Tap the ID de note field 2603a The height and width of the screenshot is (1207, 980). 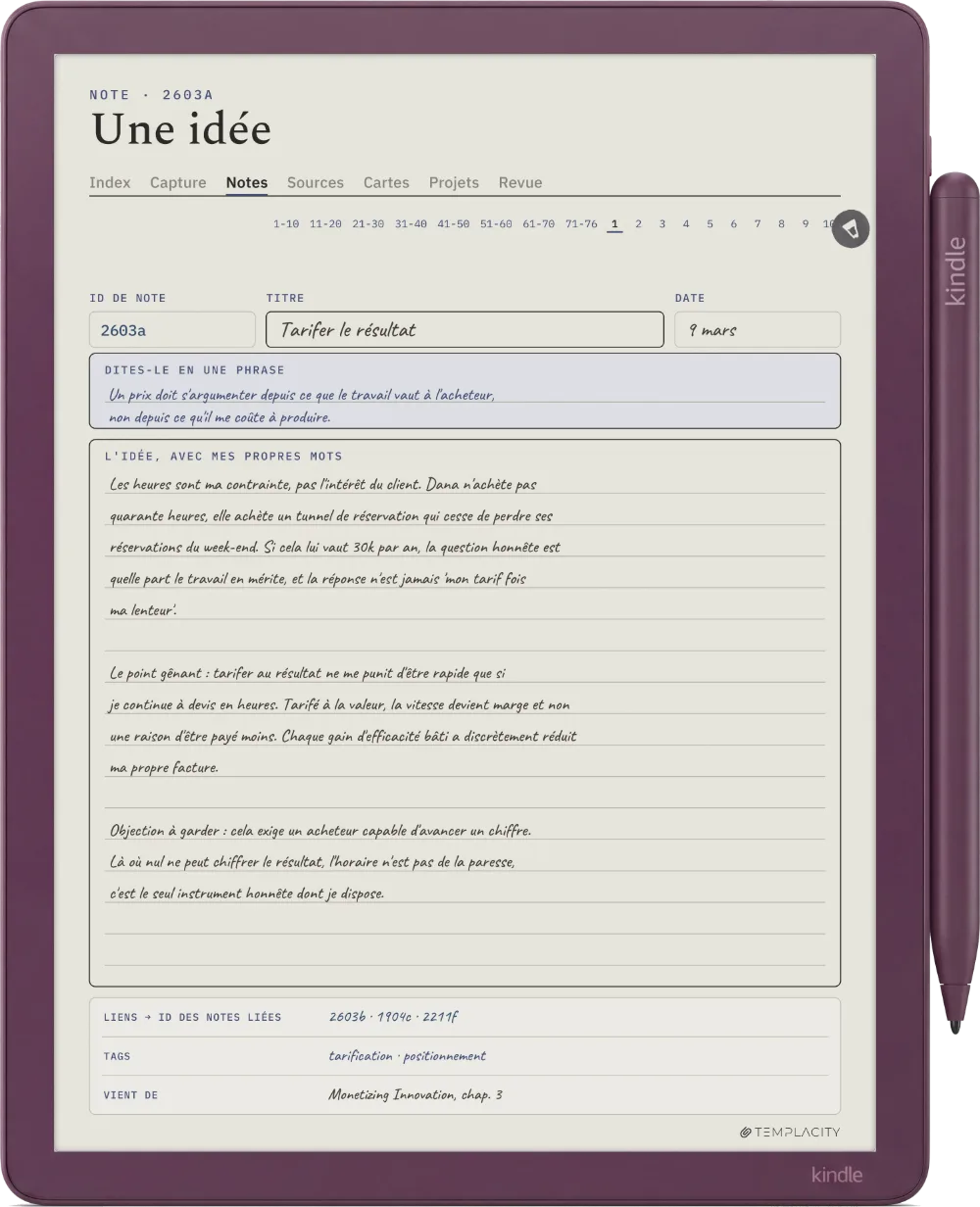(x=172, y=330)
